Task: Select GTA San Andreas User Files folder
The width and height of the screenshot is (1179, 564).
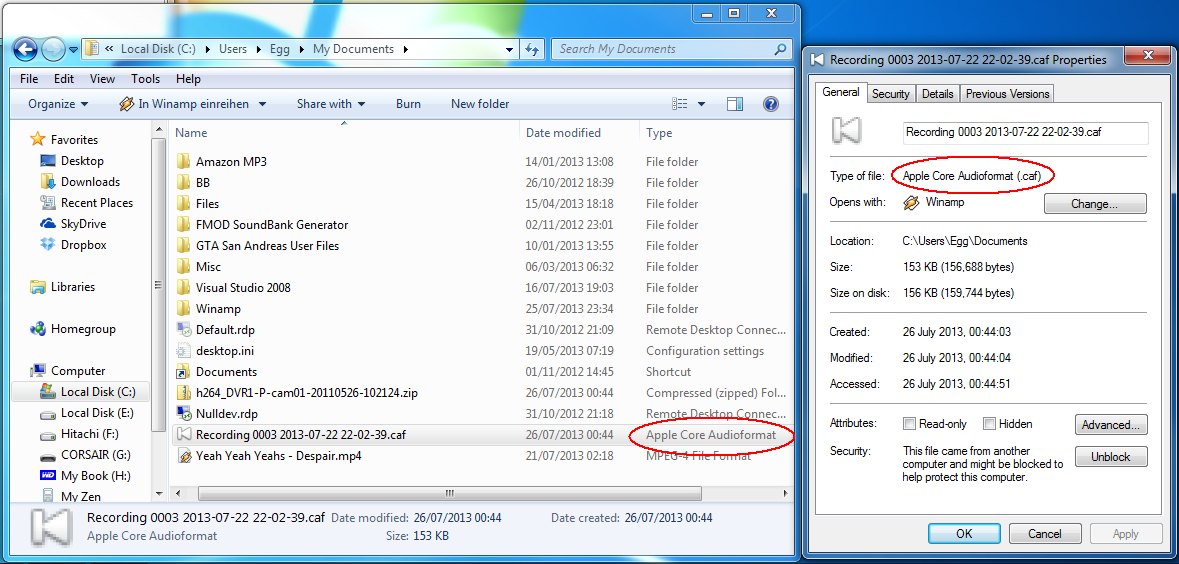Action: (267, 245)
